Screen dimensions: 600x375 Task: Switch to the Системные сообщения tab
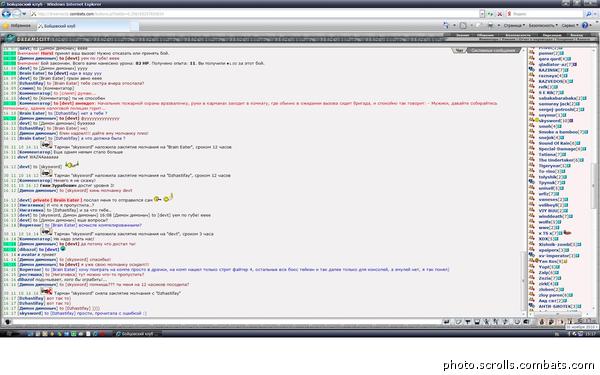[494, 51]
